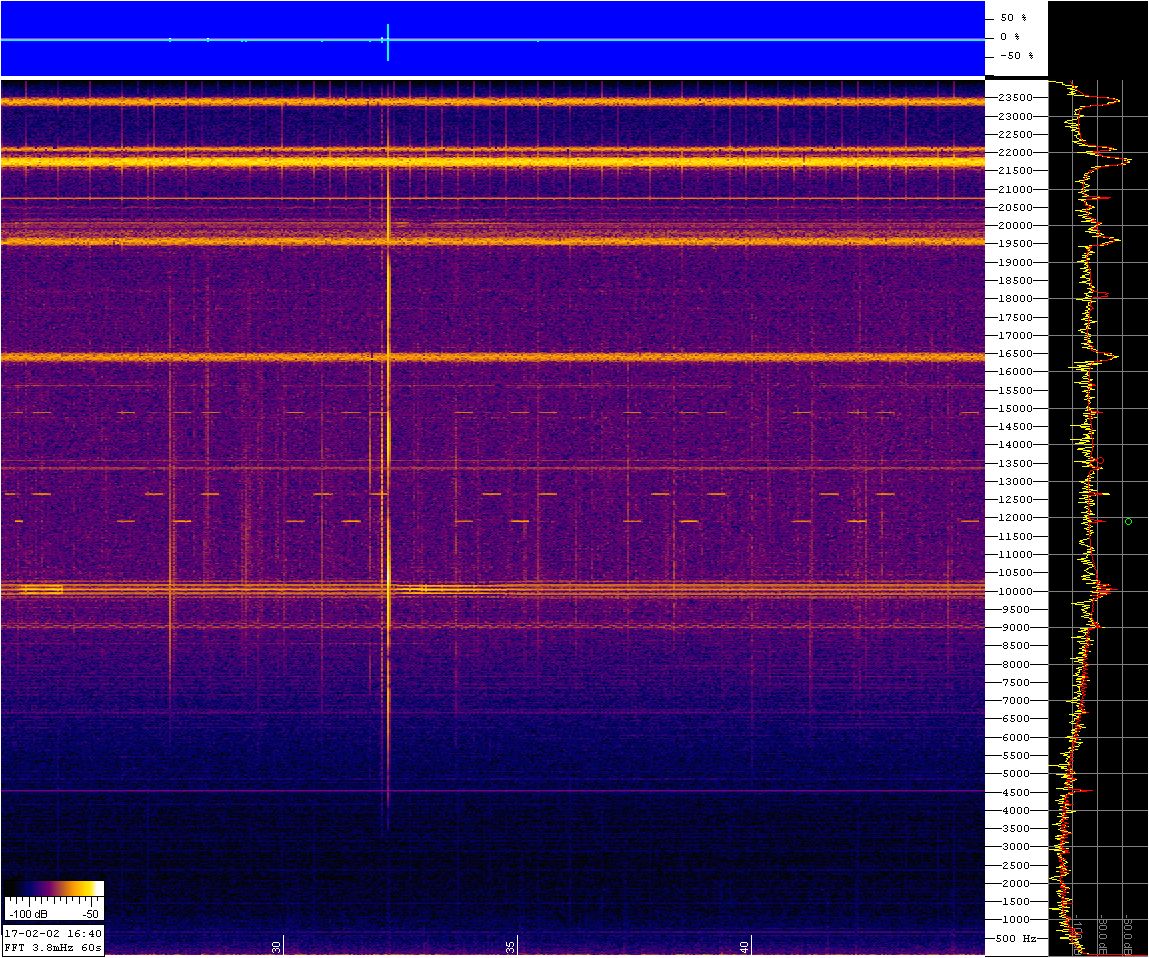1149x958 pixels.
Task: Click the 17-02-02 16:40 timestamp box
Action: pyautogui.click(x=53, y=933)
